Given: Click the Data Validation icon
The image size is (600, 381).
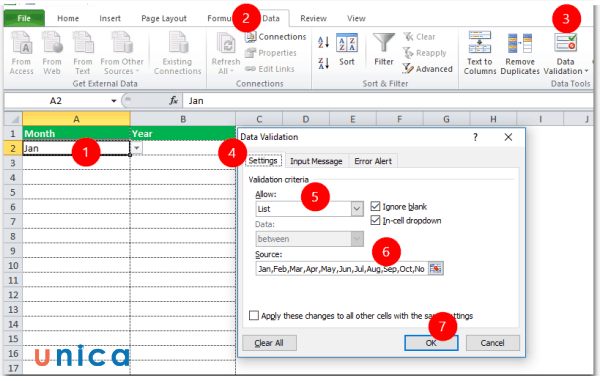Looking at the screenshot, I should (x=566, y=43).
